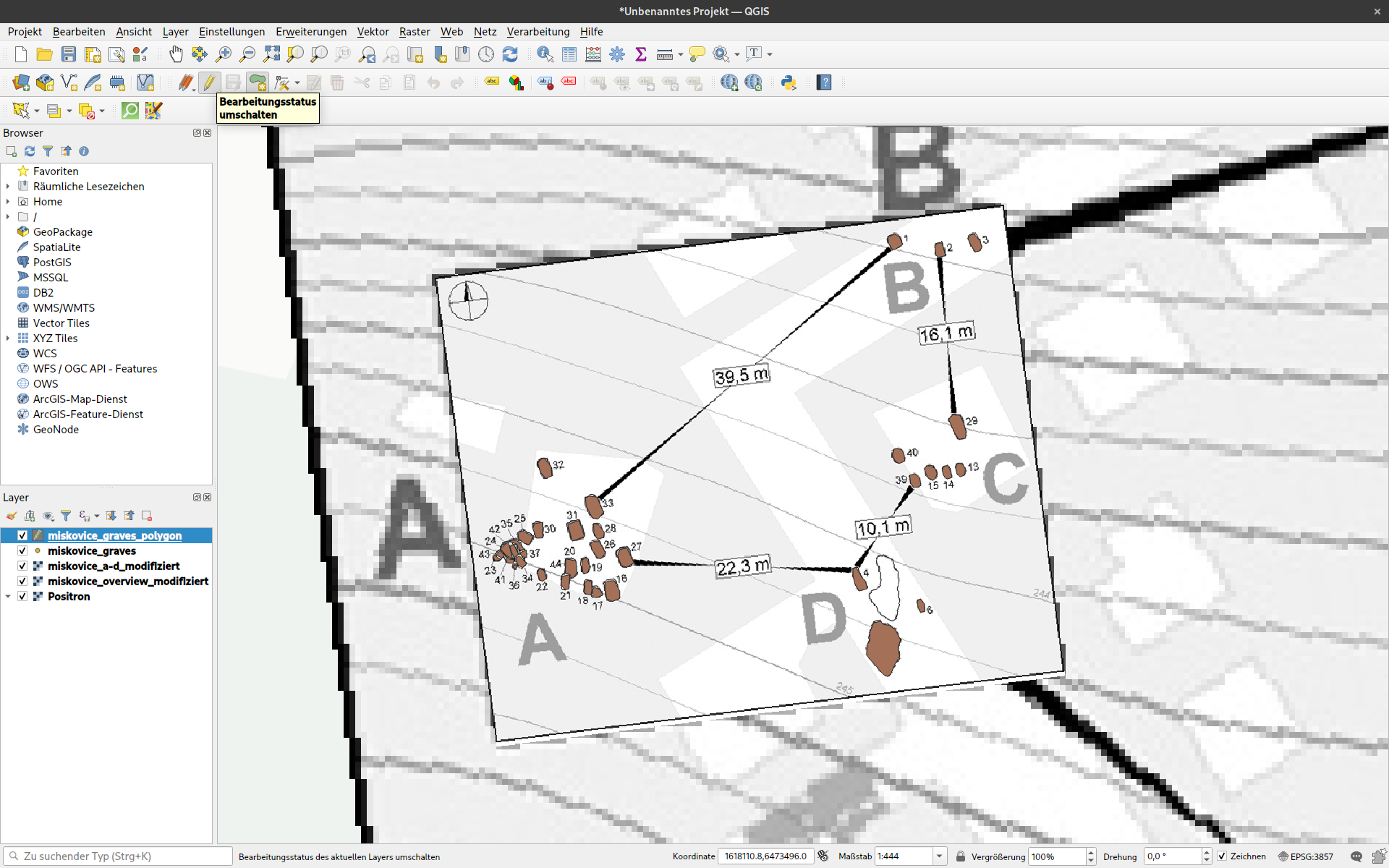Open the Erweiterungen menu

coord(311,32)
